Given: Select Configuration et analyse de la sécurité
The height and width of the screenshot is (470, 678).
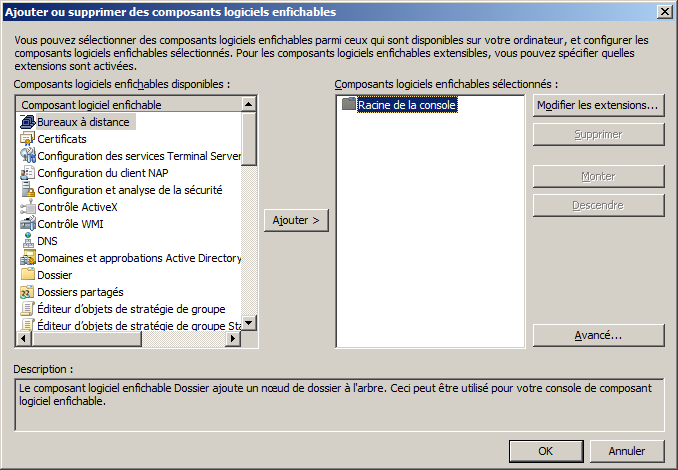Looking at the screenshot, I should [x=129, y=190].
